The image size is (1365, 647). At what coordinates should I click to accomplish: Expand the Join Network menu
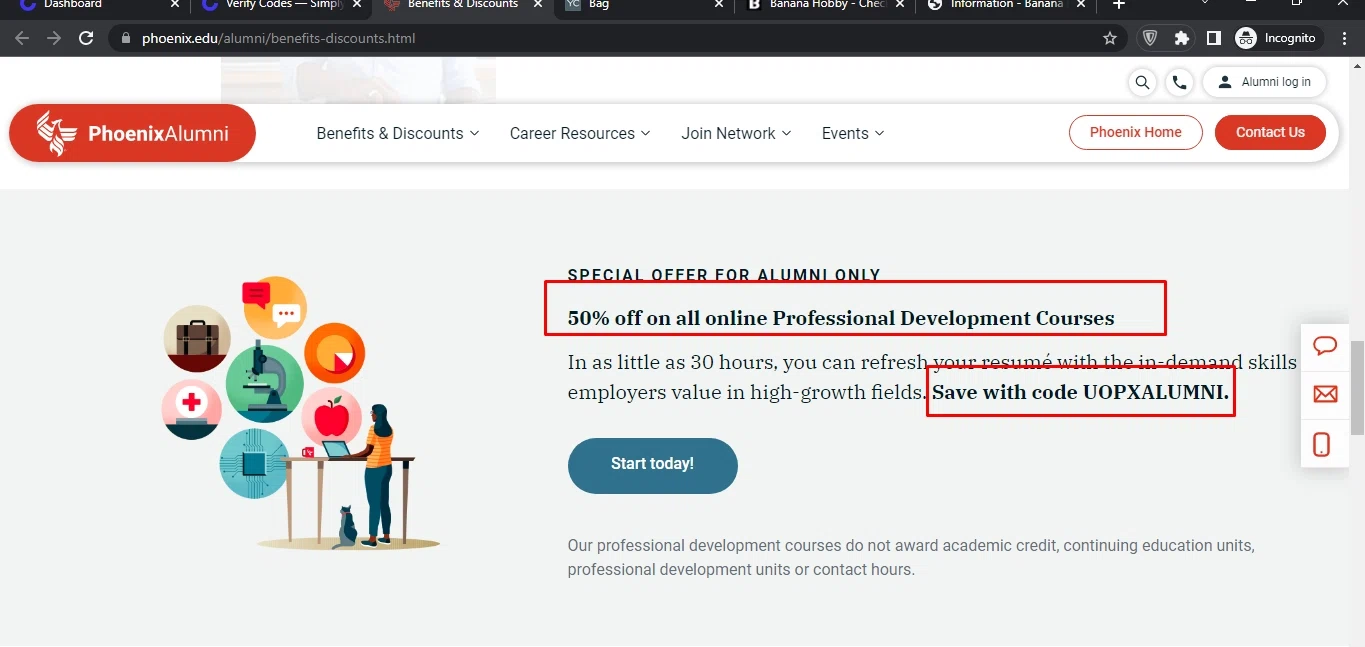point(736,133)
